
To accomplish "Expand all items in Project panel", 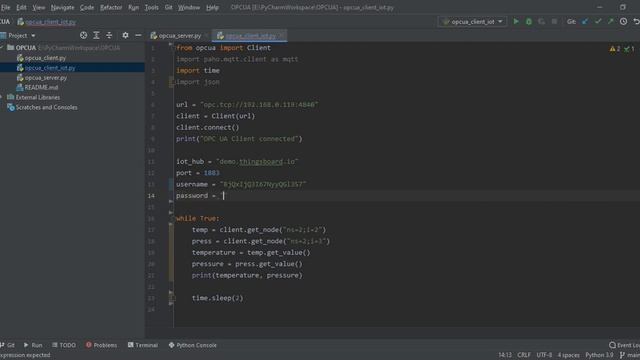I will pyautogui.click(x=96, y=36).
